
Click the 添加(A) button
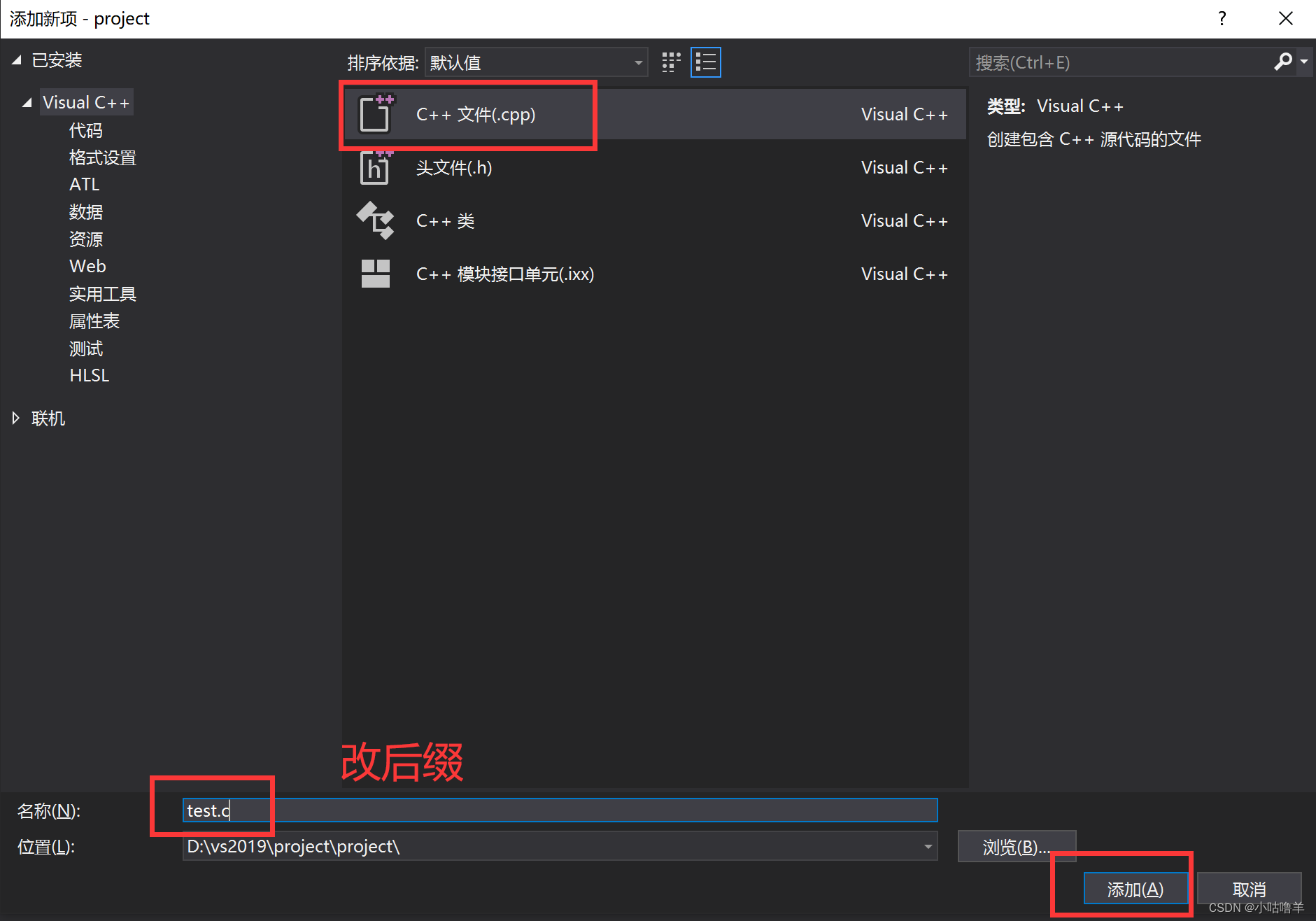[1135, 888]
